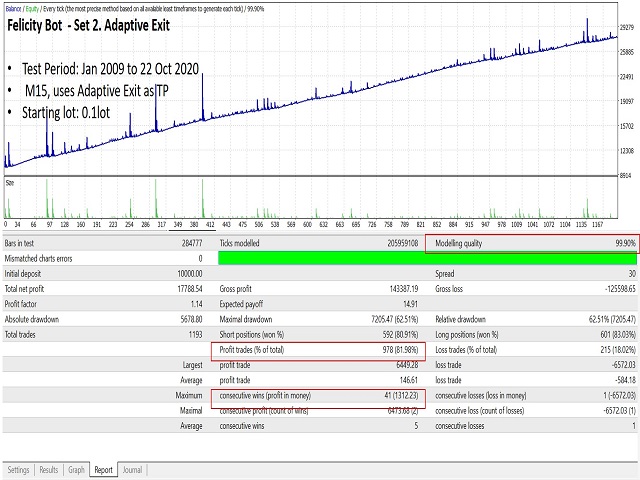Click the 'Equity' legend label above the chart
640x480 pixels.
32,9
